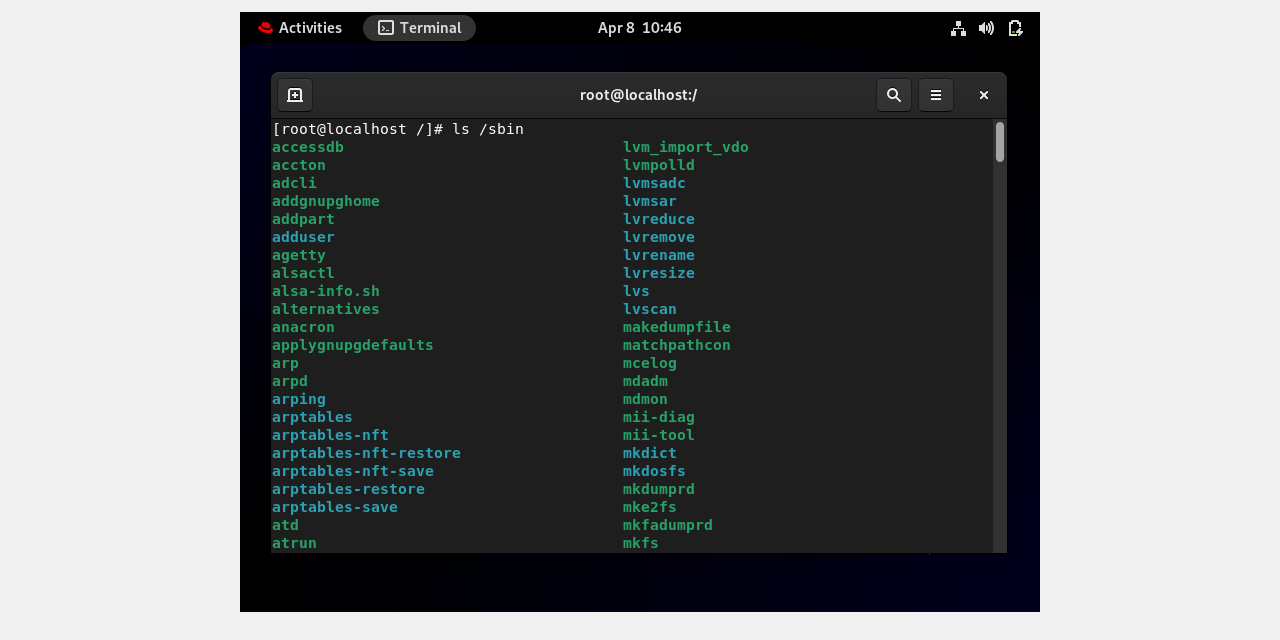Click the 'addpart' entry

[303, 219]
